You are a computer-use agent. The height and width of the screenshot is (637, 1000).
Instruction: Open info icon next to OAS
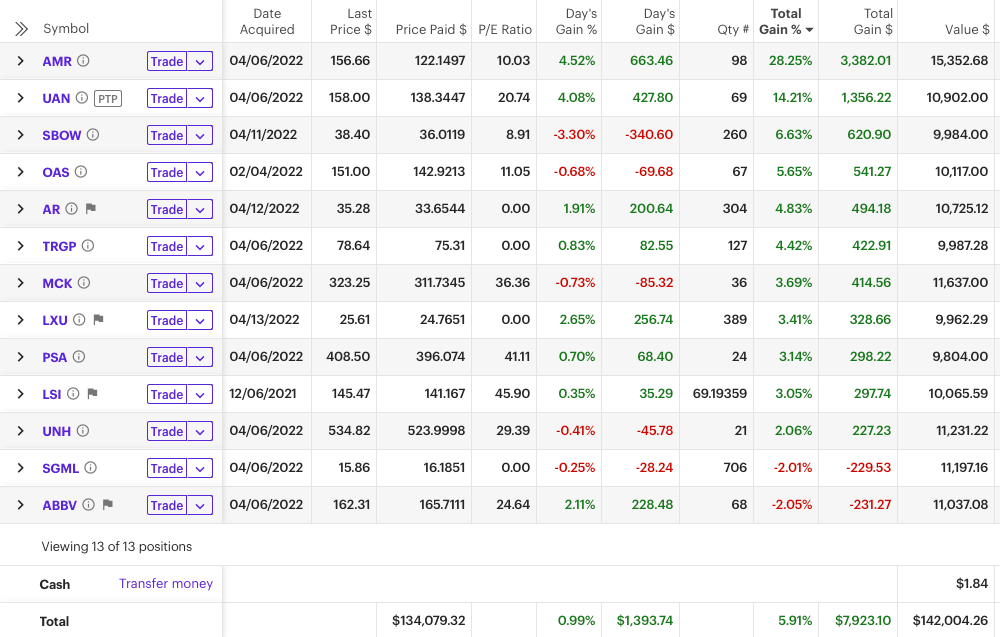point(81,172)
